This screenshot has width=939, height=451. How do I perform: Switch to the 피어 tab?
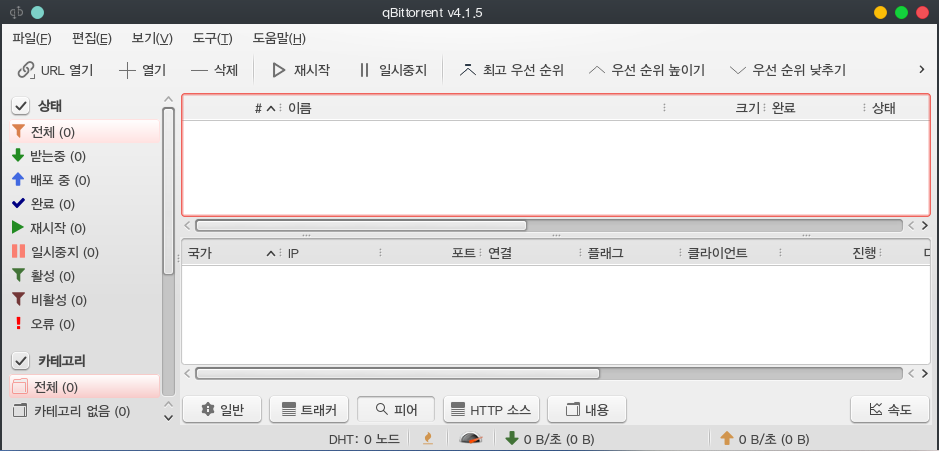pos(396,410)
